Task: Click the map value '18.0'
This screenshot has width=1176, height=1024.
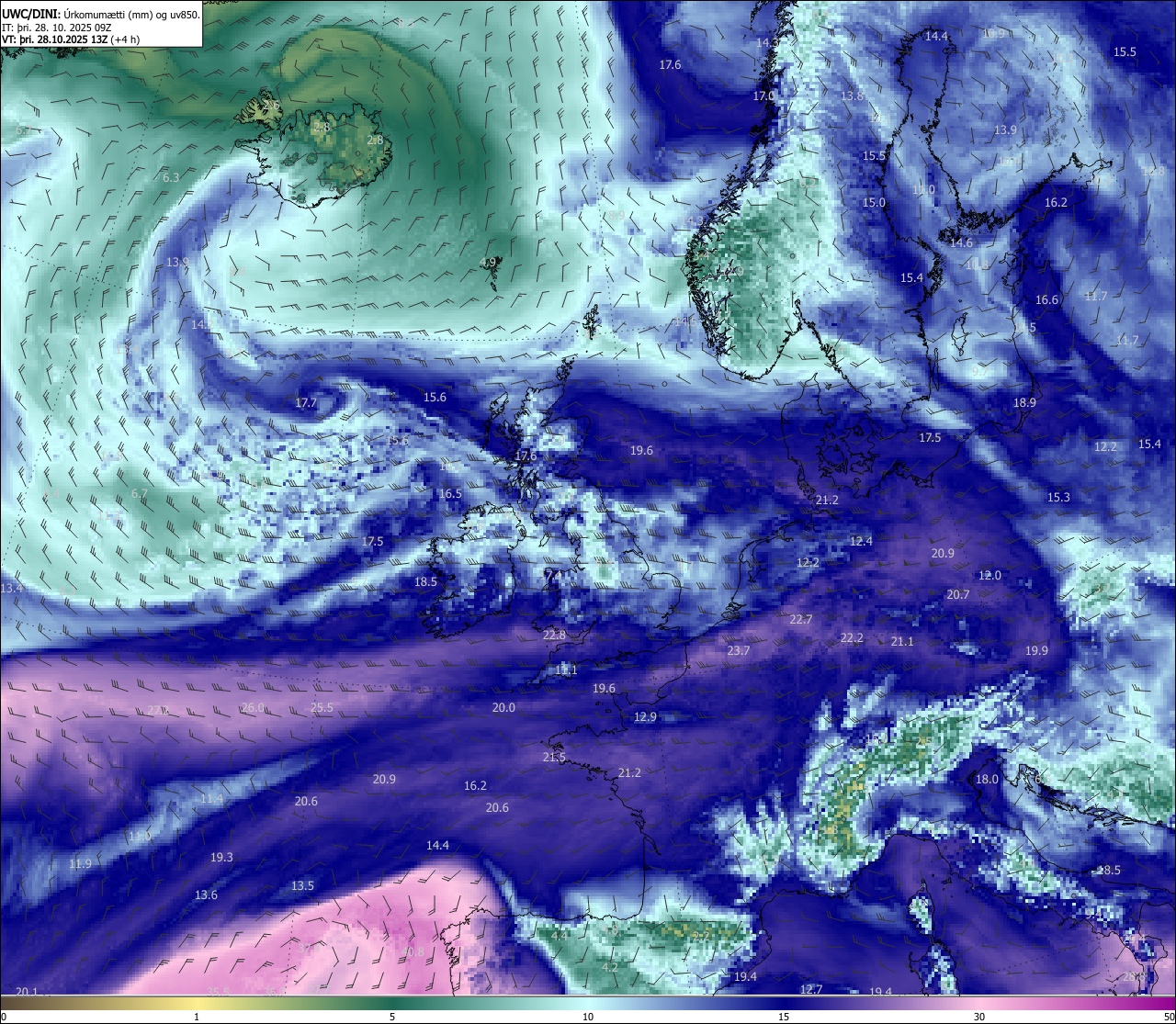Action: coord(987,779)
